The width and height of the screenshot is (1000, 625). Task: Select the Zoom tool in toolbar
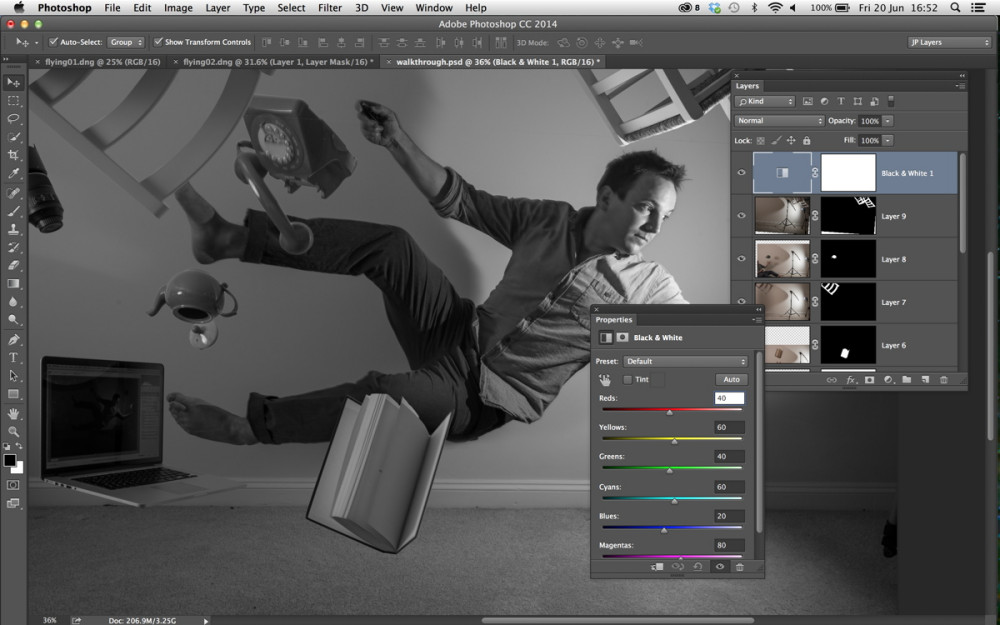click(13, 431)
